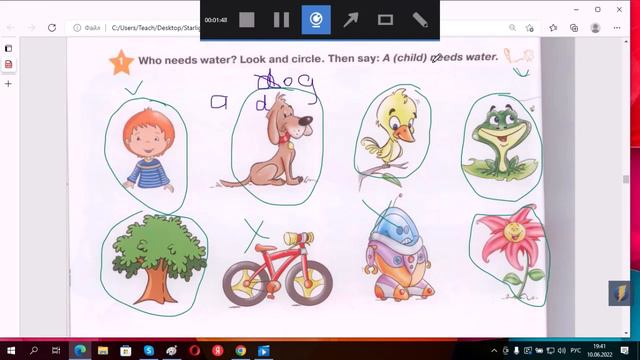Select the pencil drawing tool in the recorder
640x360 pixels.
(x=420, y=20)
